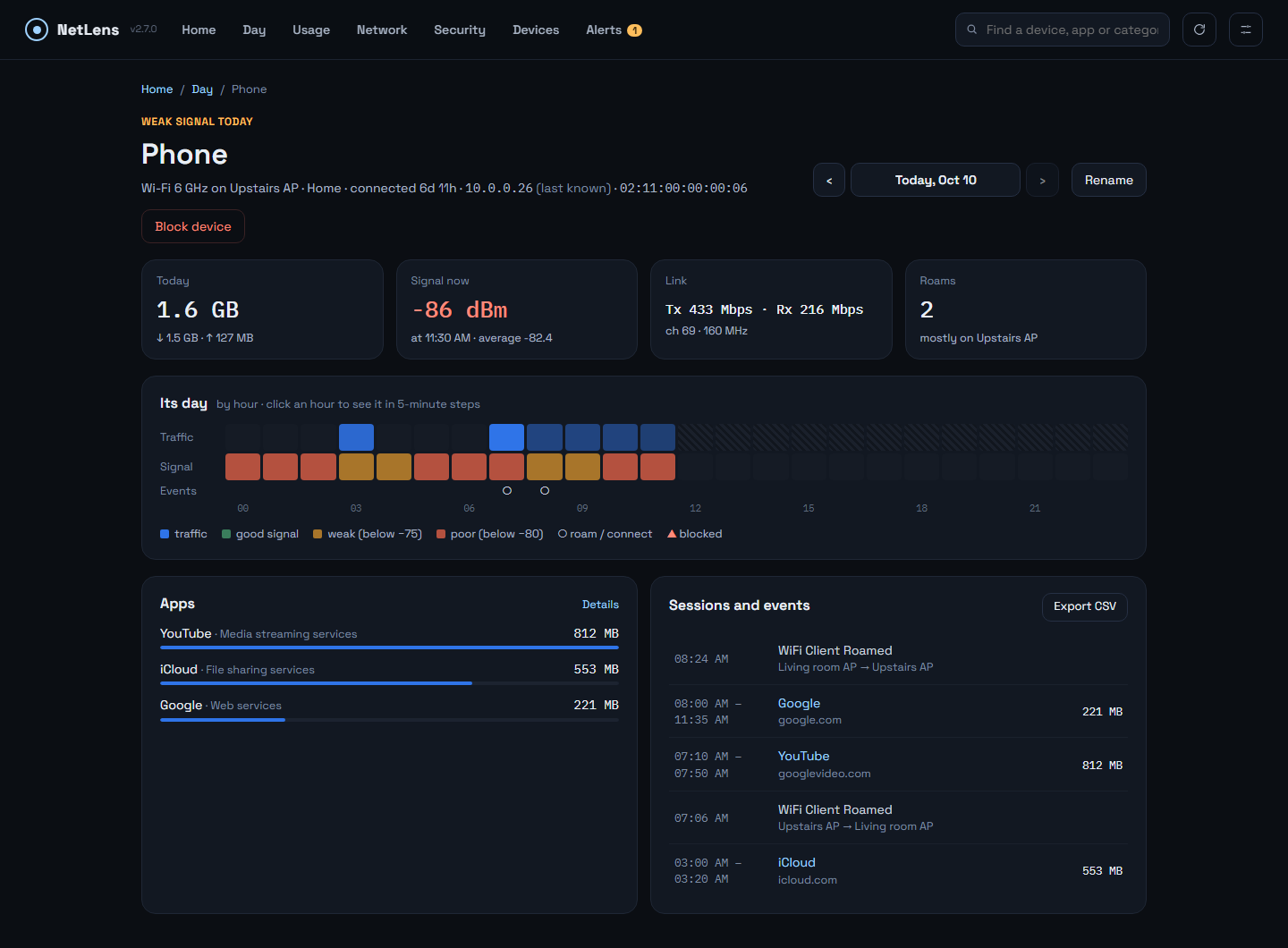Open the hour 03 traffic cell
1288x948 pixels.
[x=356, y=437]
